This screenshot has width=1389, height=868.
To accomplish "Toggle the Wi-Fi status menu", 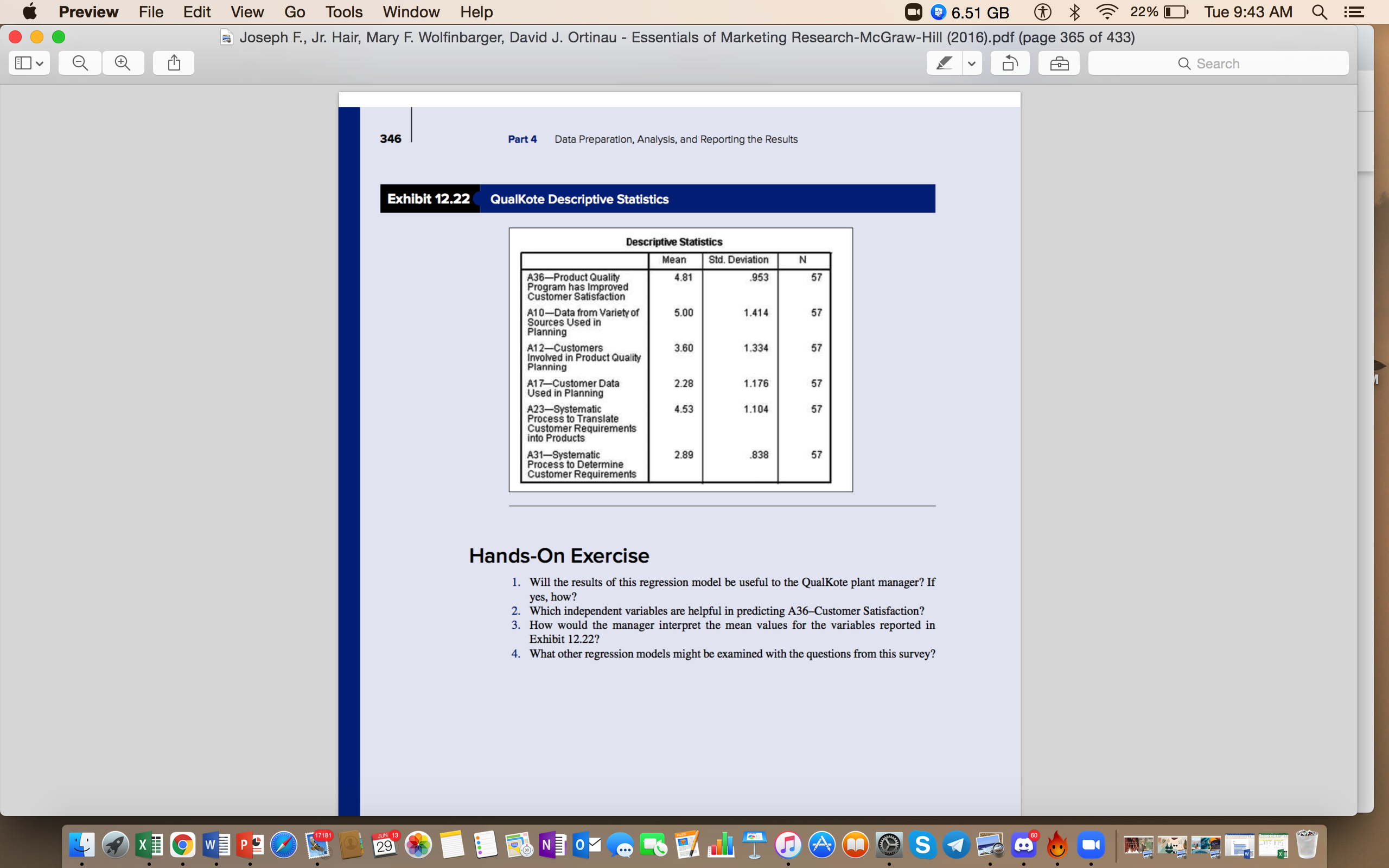I will 1107,12.
